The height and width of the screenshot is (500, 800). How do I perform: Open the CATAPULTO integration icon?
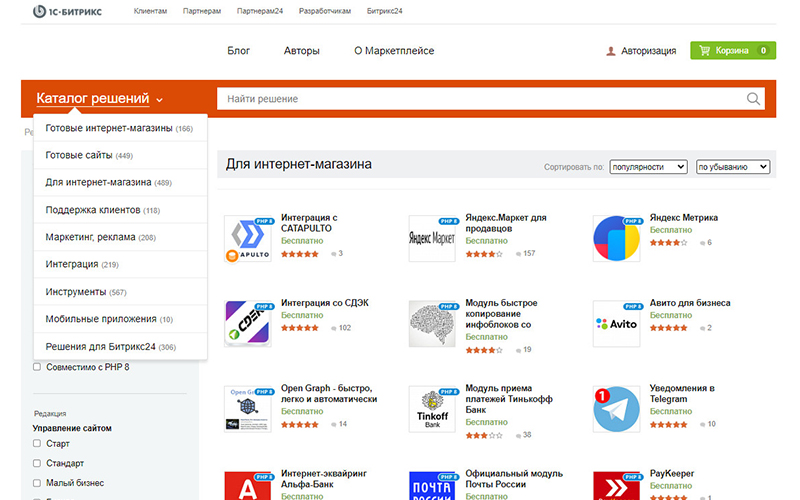[x=248, y=239]
